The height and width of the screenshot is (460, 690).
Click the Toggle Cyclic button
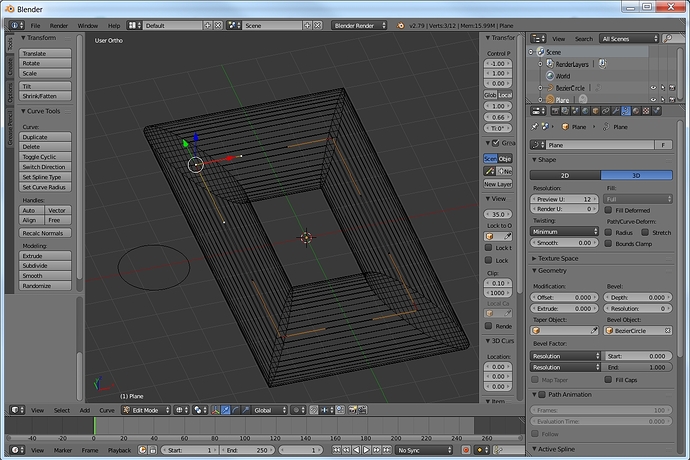tap(45, 157)
